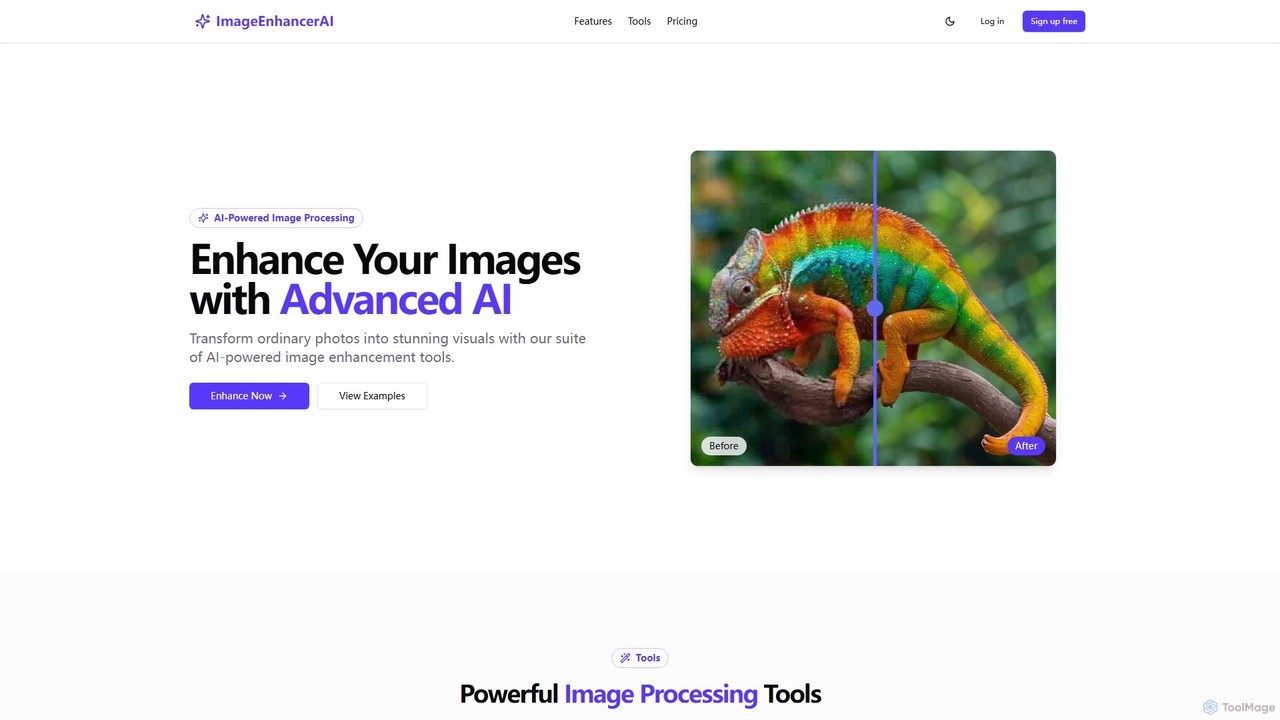Screen dimensions: 1280x720
Task: Click the Log in button
Action: [992, 21]
